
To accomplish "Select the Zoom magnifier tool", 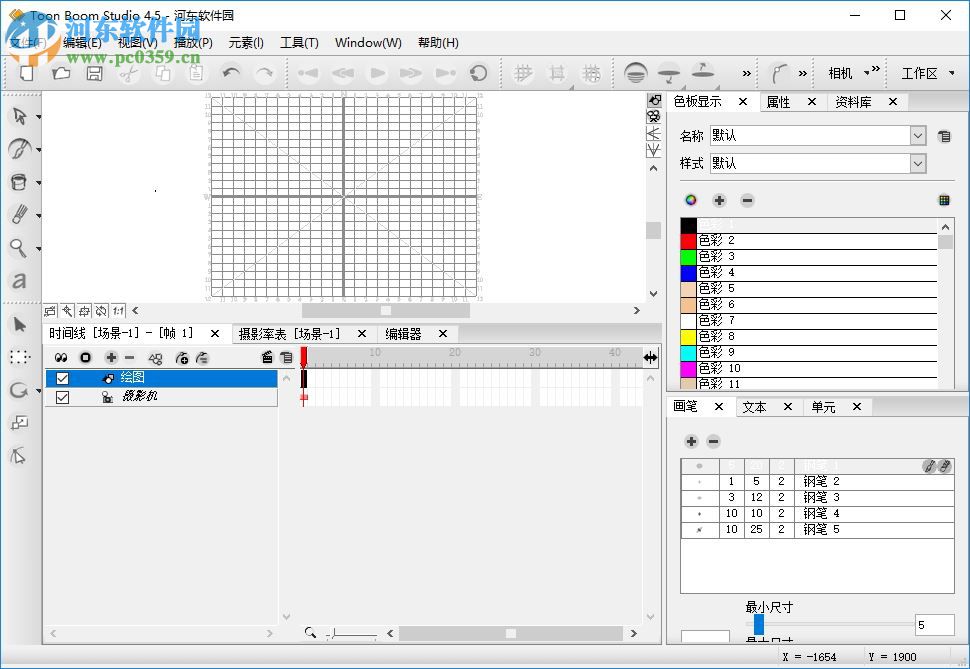I will click(x=18, y=248).
